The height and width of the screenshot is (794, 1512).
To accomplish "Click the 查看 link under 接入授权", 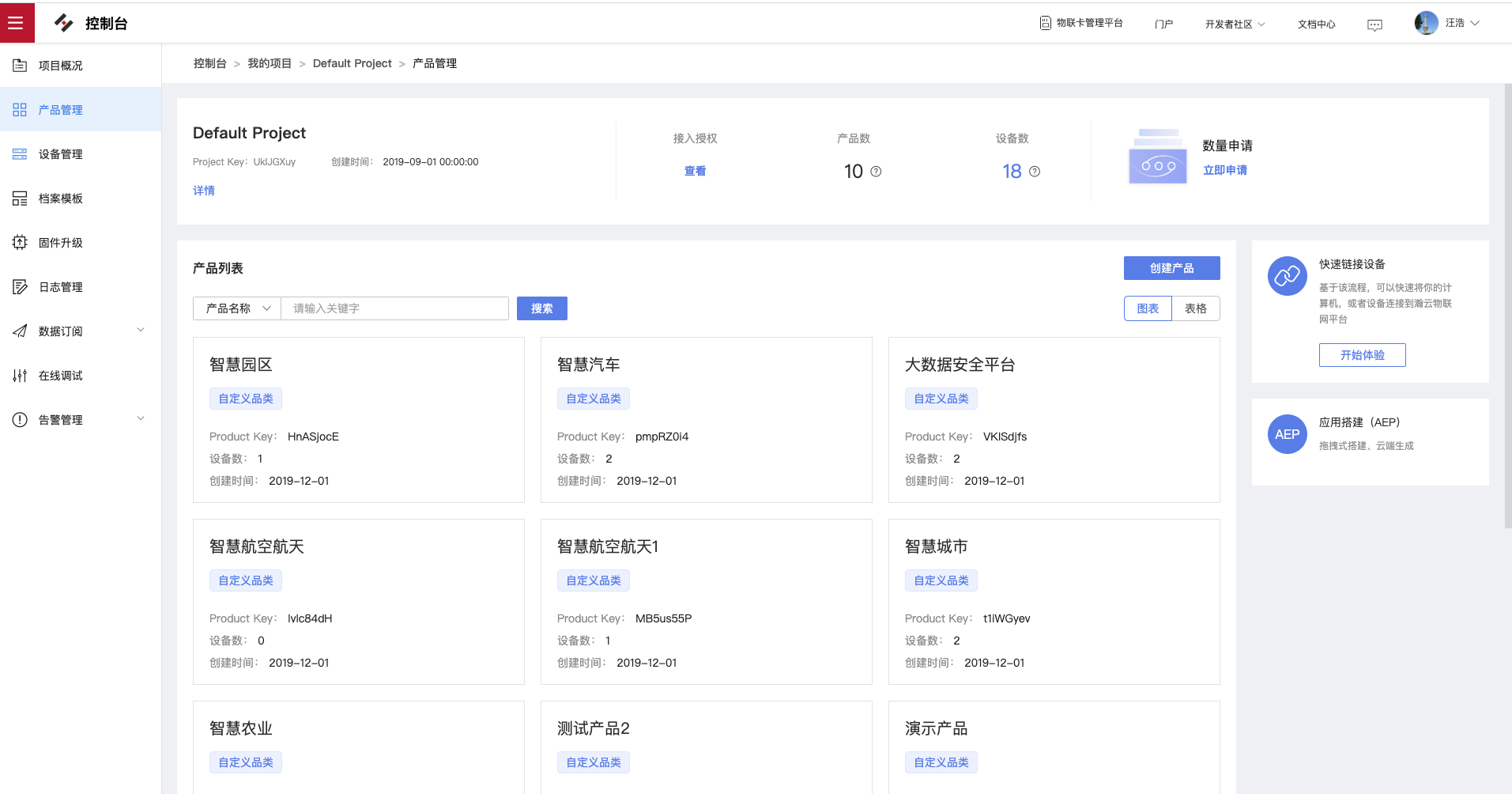I will (696, 171).
